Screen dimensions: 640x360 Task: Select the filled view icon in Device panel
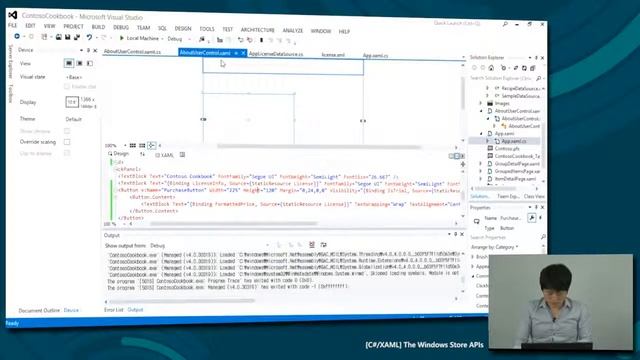tap(80, 63)
